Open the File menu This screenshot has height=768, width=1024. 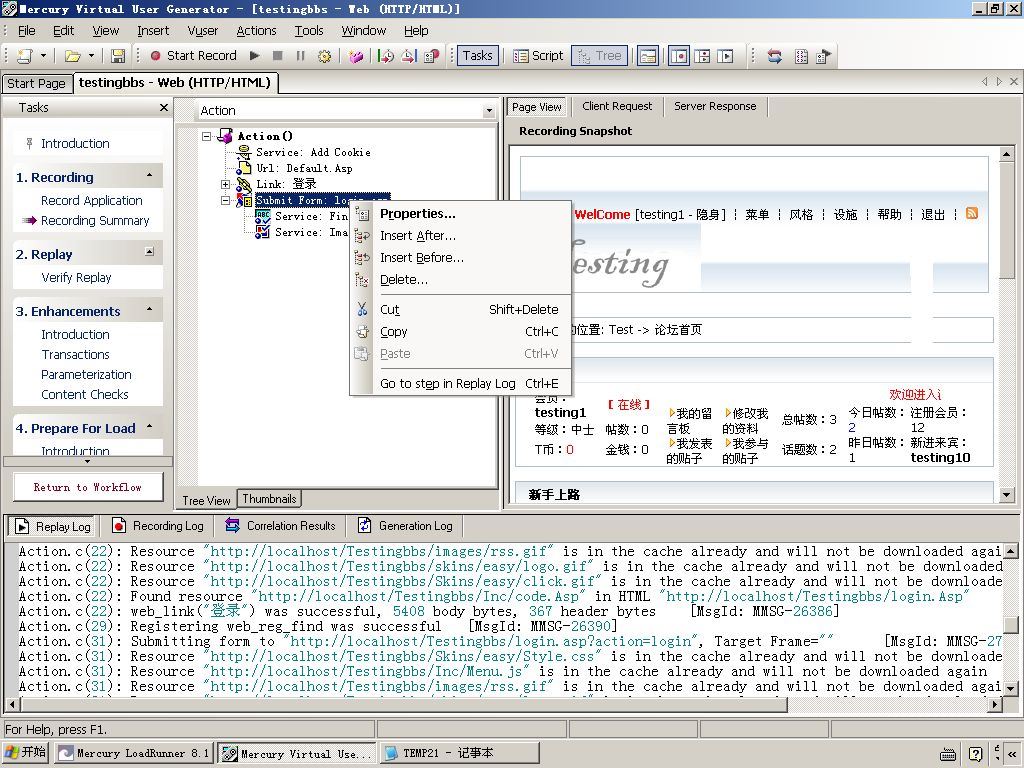[27, 31]
